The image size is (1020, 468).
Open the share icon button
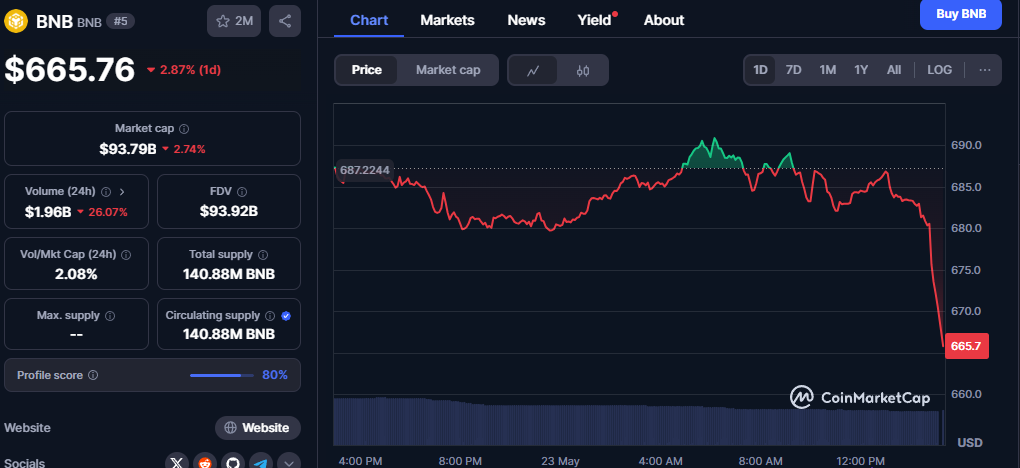pyautogui.click(x=285, y=21)
